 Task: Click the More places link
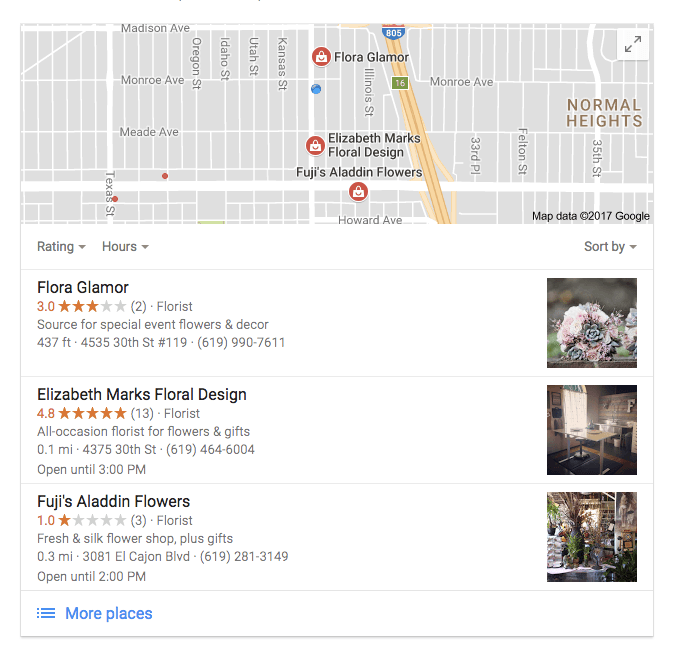pos(109,613)
